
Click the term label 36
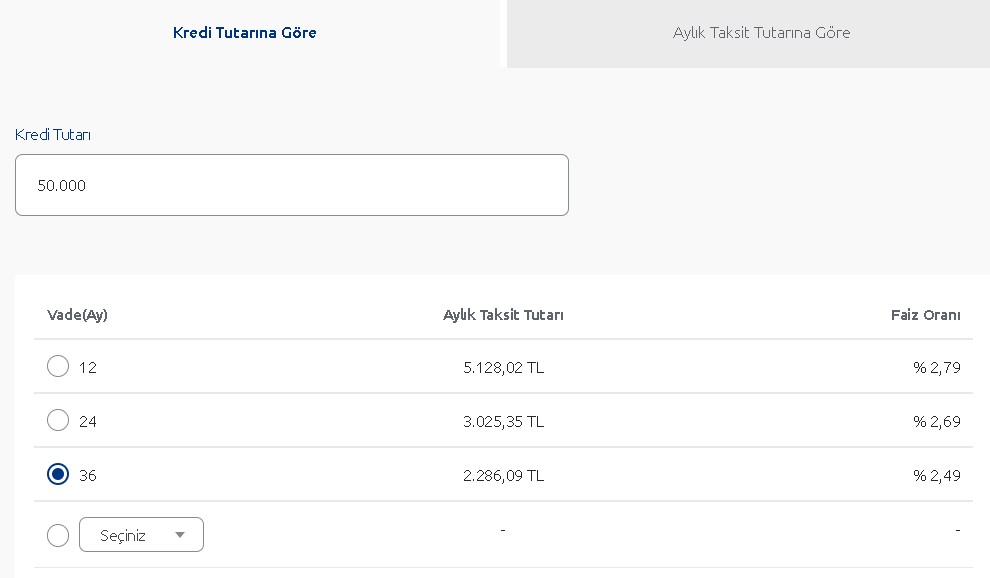click(x=88, y=476)
